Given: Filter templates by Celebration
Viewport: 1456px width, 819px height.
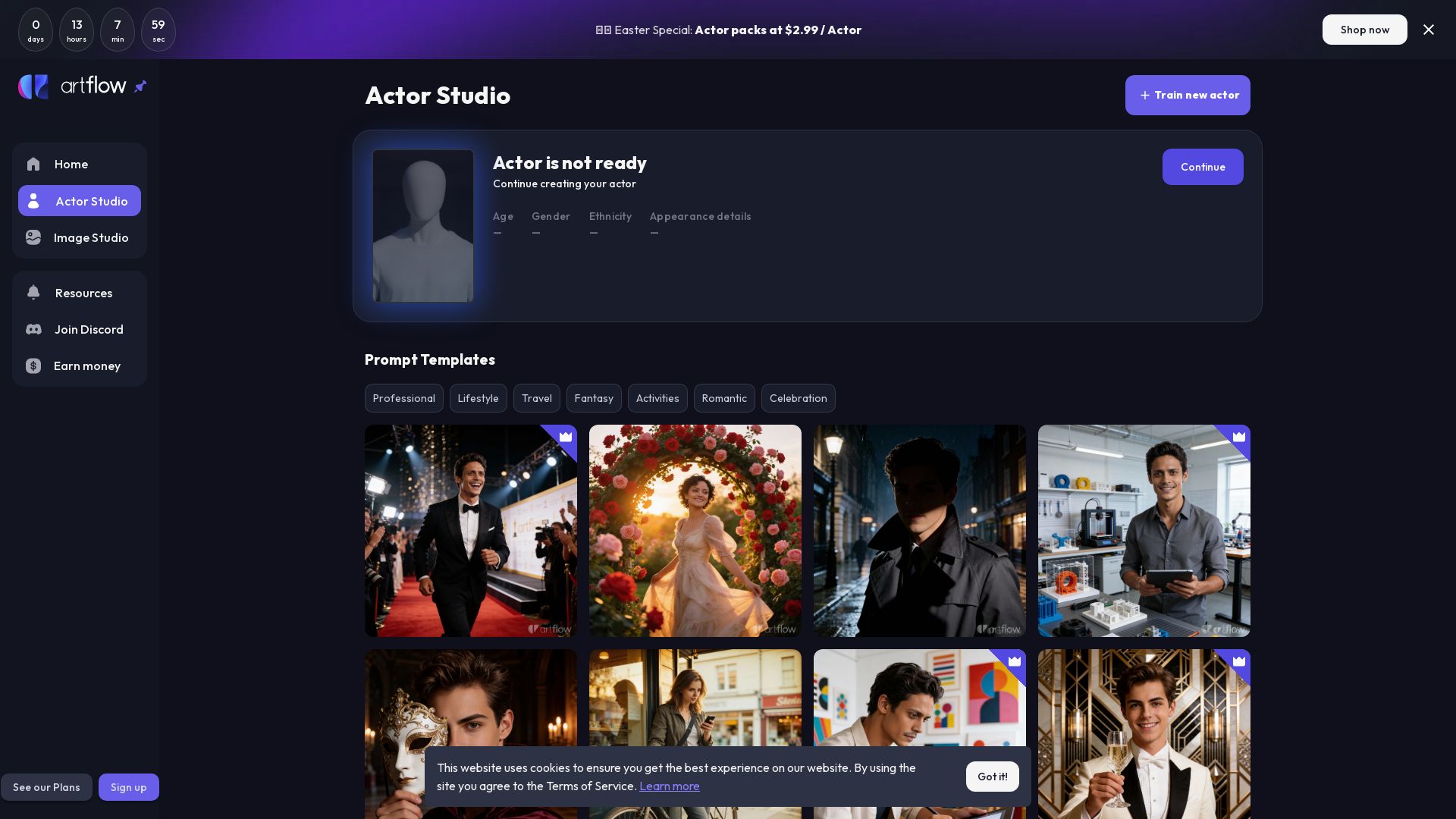Looking at the screenshot, I should pyautogui.click(x=798, y=398).
